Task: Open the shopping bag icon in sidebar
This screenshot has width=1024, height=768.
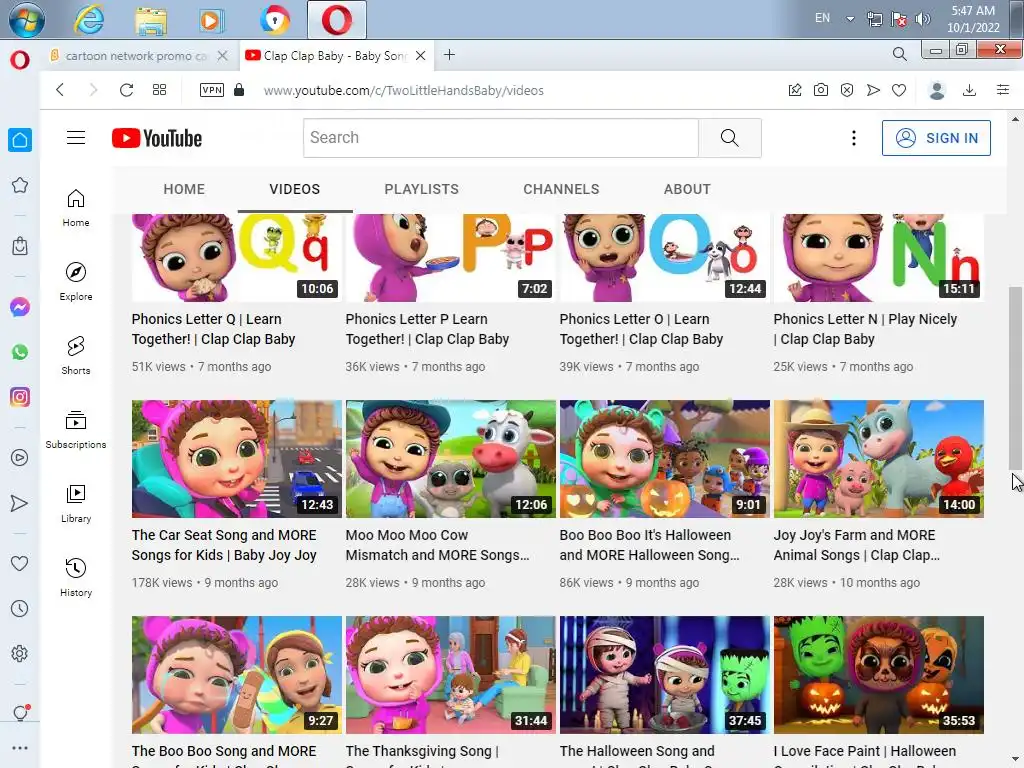Action: [20, 246]
